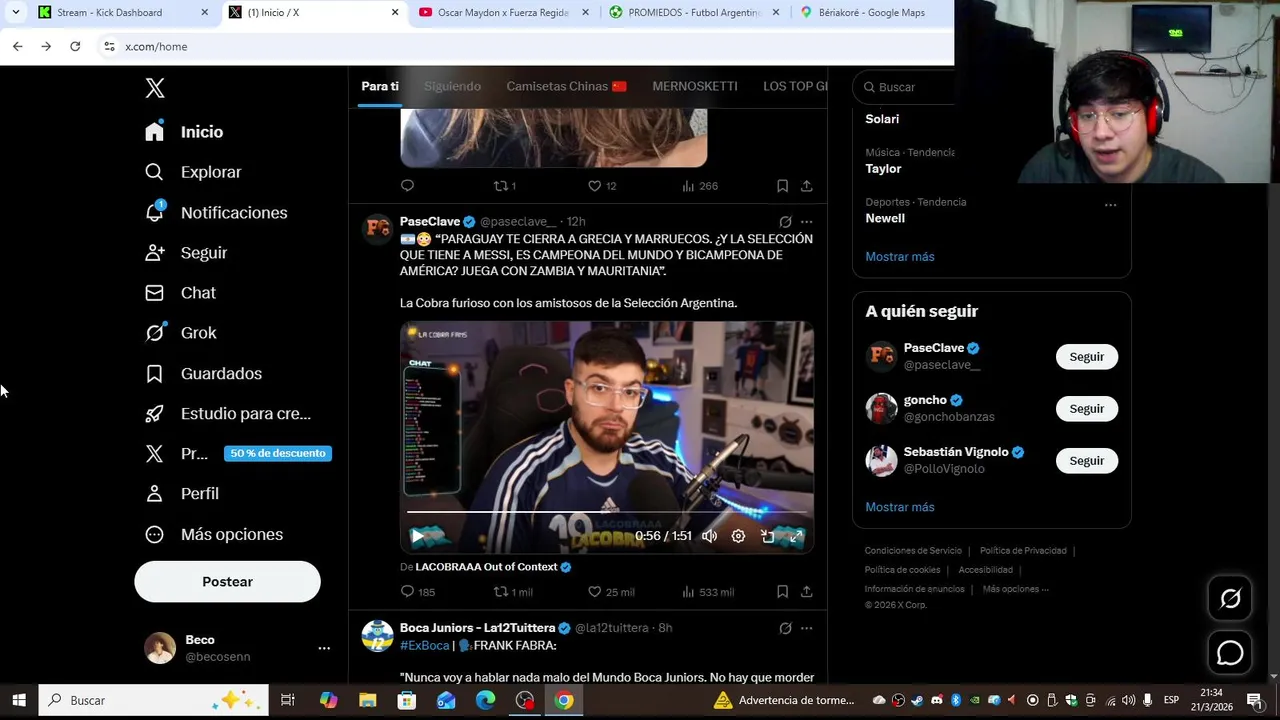
Task: Open account menu dots next to Beco
Action: [324, 648]
